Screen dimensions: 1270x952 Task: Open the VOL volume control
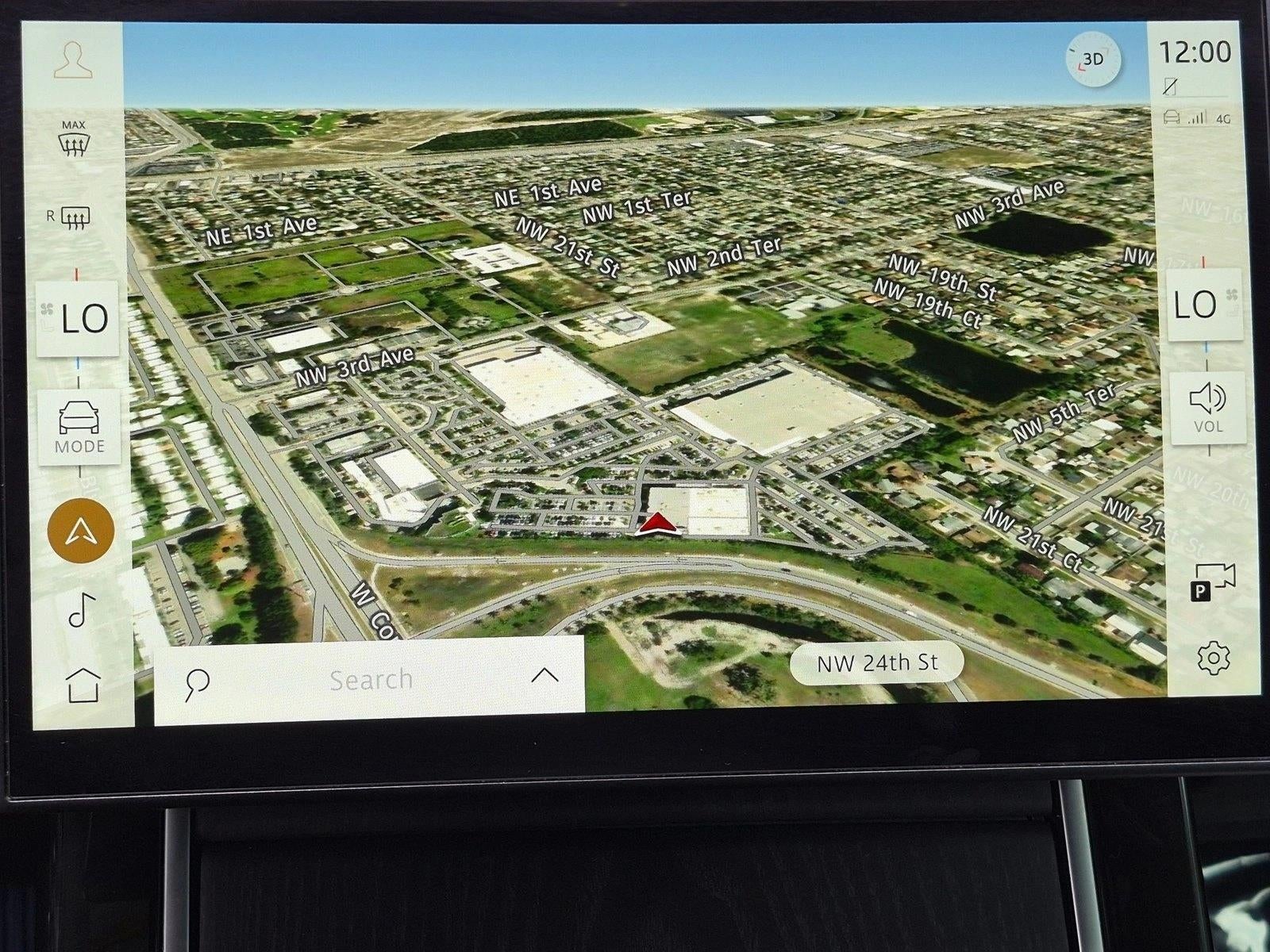pyautogui.click(x=1207, y=407)
